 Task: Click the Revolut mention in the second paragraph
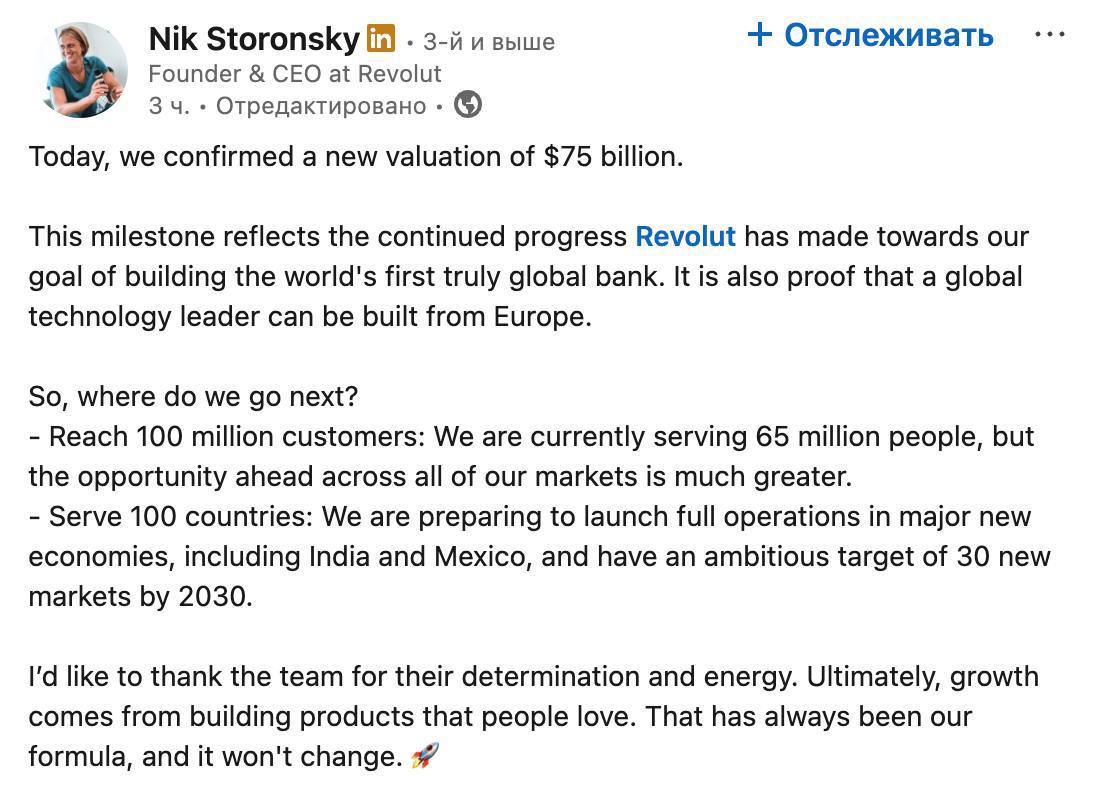(x=686, y=236)
